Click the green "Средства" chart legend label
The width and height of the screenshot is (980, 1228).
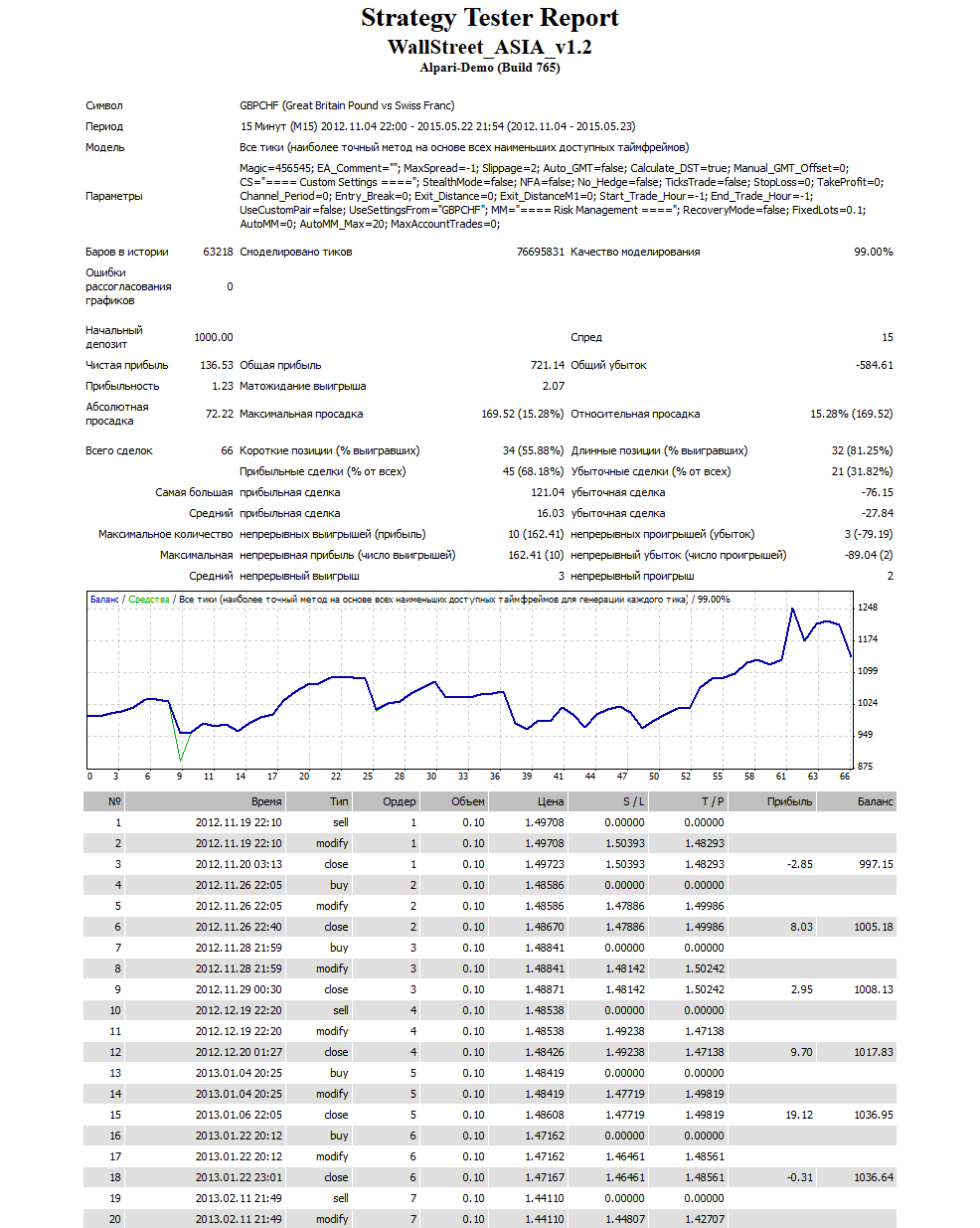click(149, 600)
